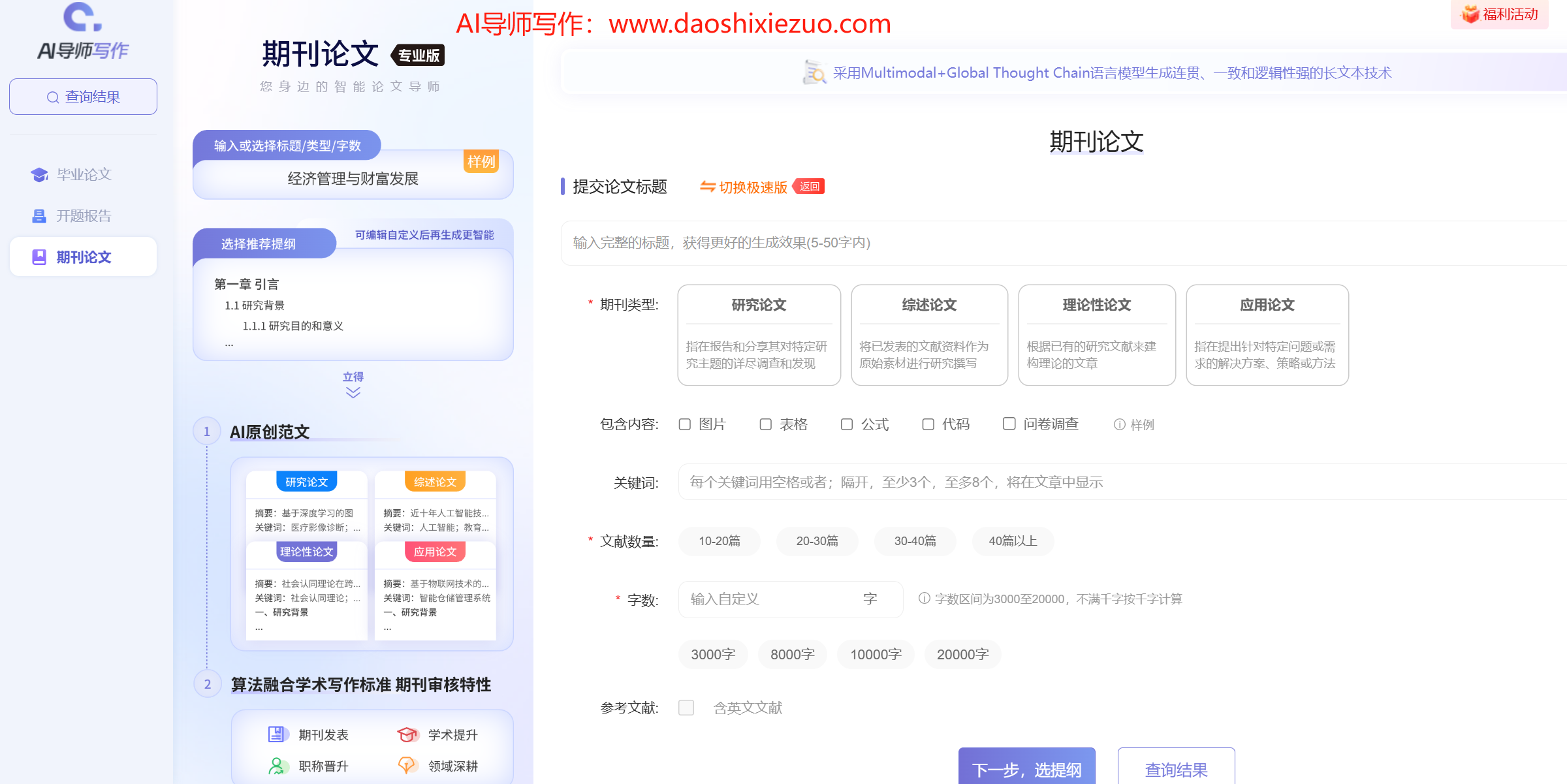Expand the 立得 double chevron arrow

click(x=353, y=392)
